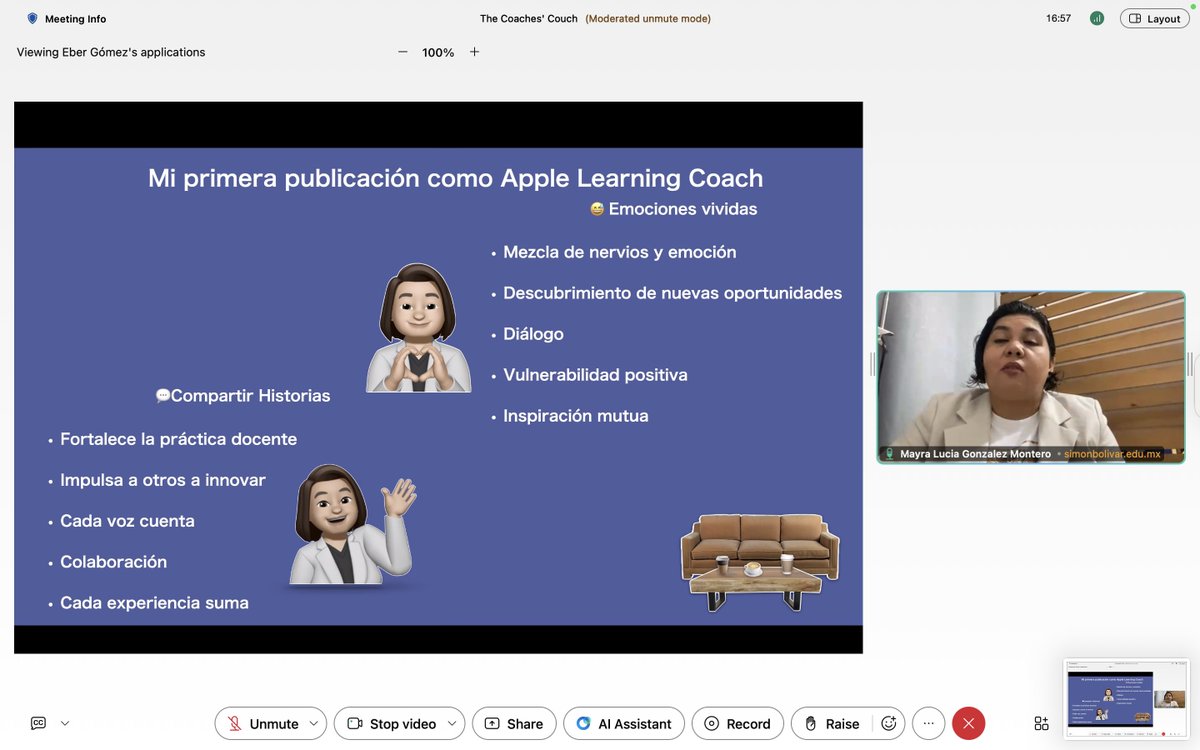Leave meeting with red X button
Screen dimensions: 1200x750
[968, 723]
